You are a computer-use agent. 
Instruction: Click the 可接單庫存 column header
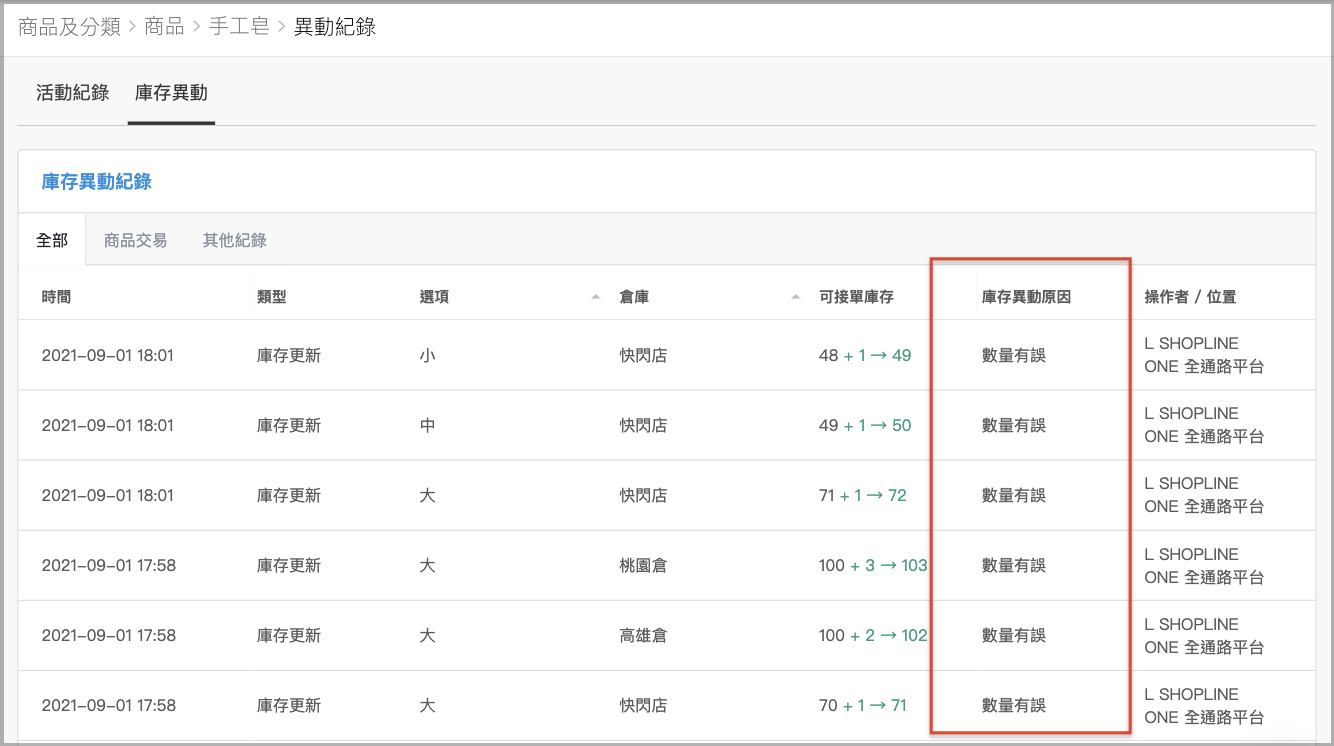(856, 297)
